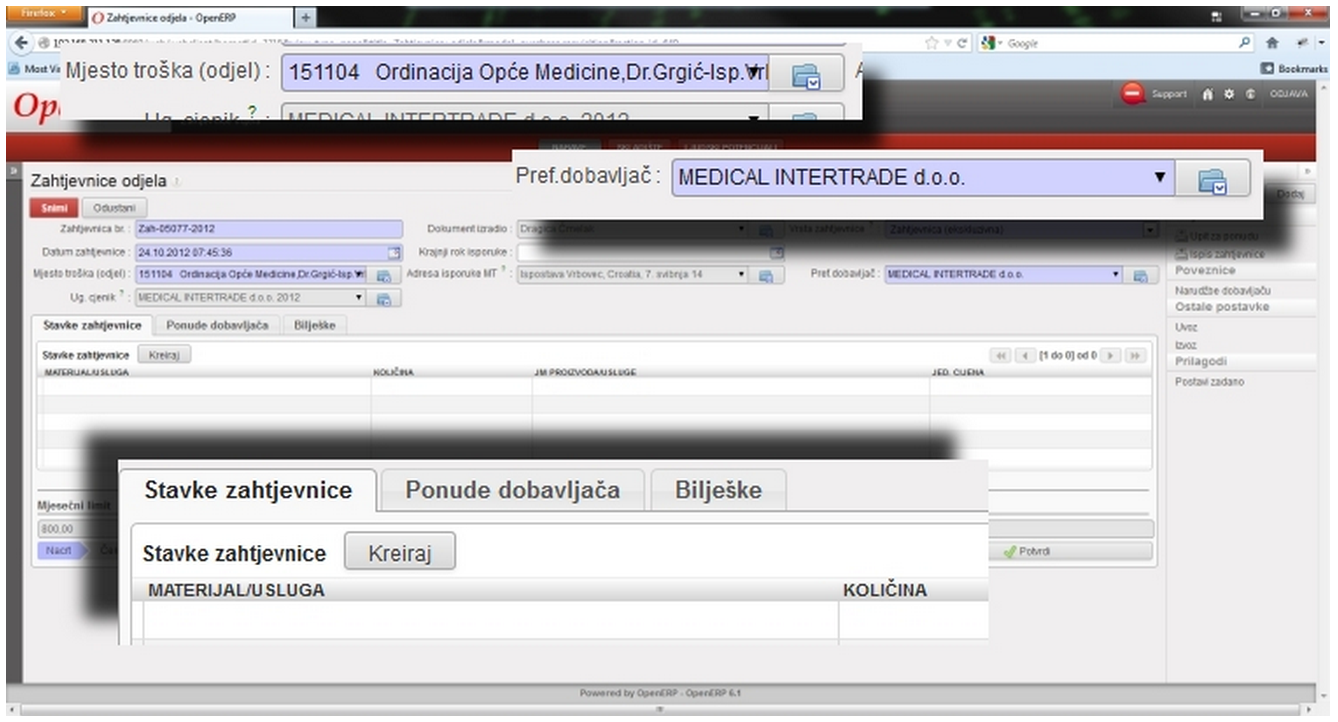Click the Postavi zadano sidebar link
1338x722 pixels.
1210,382
